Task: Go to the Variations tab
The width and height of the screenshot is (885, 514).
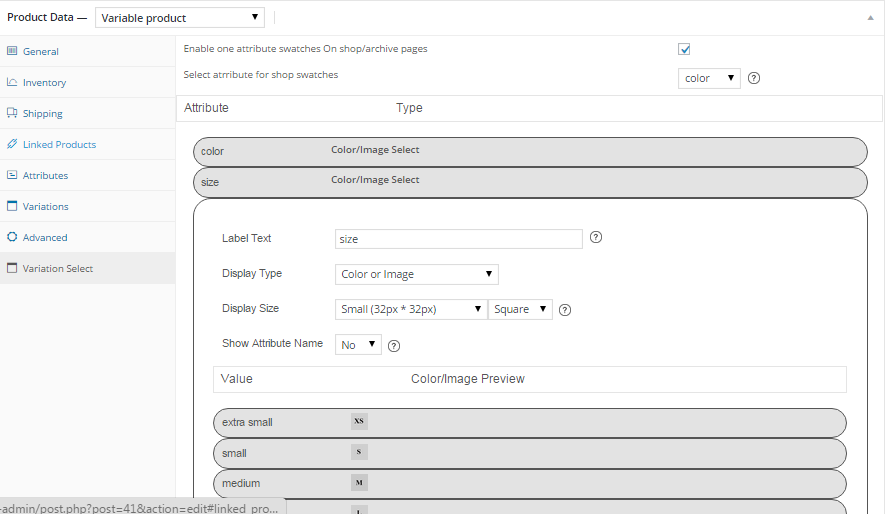Action: point(46,207)
